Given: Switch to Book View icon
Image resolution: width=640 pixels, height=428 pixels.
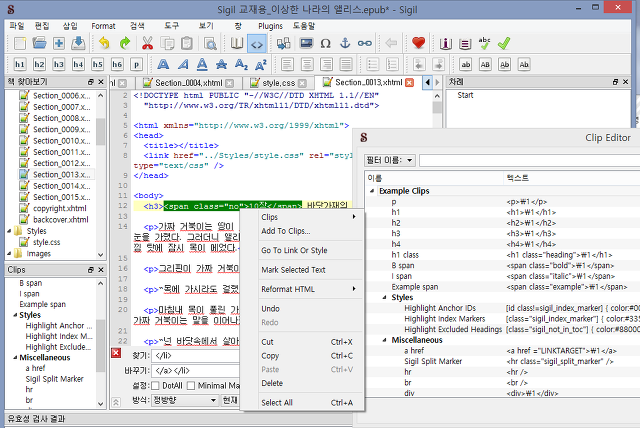Looking at the screenshot, I should click(237, 43).
